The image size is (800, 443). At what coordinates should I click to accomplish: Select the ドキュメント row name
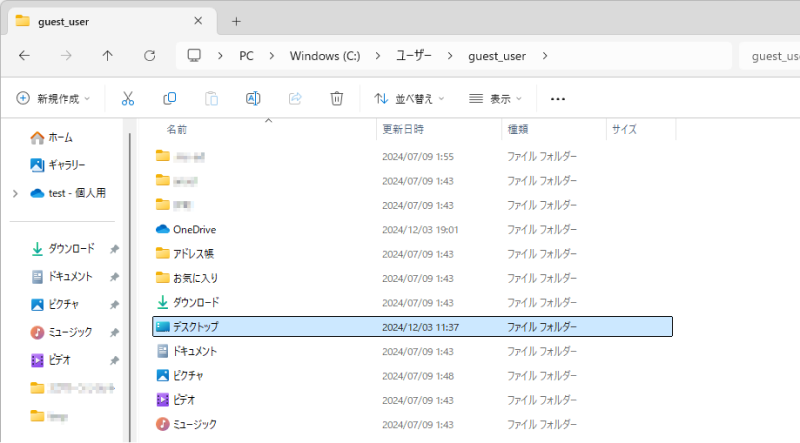195,351
